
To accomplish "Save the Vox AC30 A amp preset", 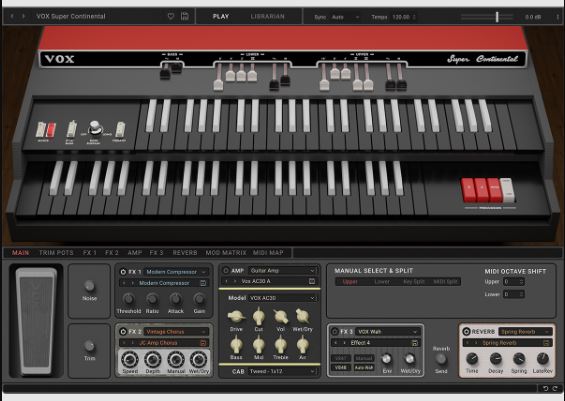I will click(x=312, y=281).
